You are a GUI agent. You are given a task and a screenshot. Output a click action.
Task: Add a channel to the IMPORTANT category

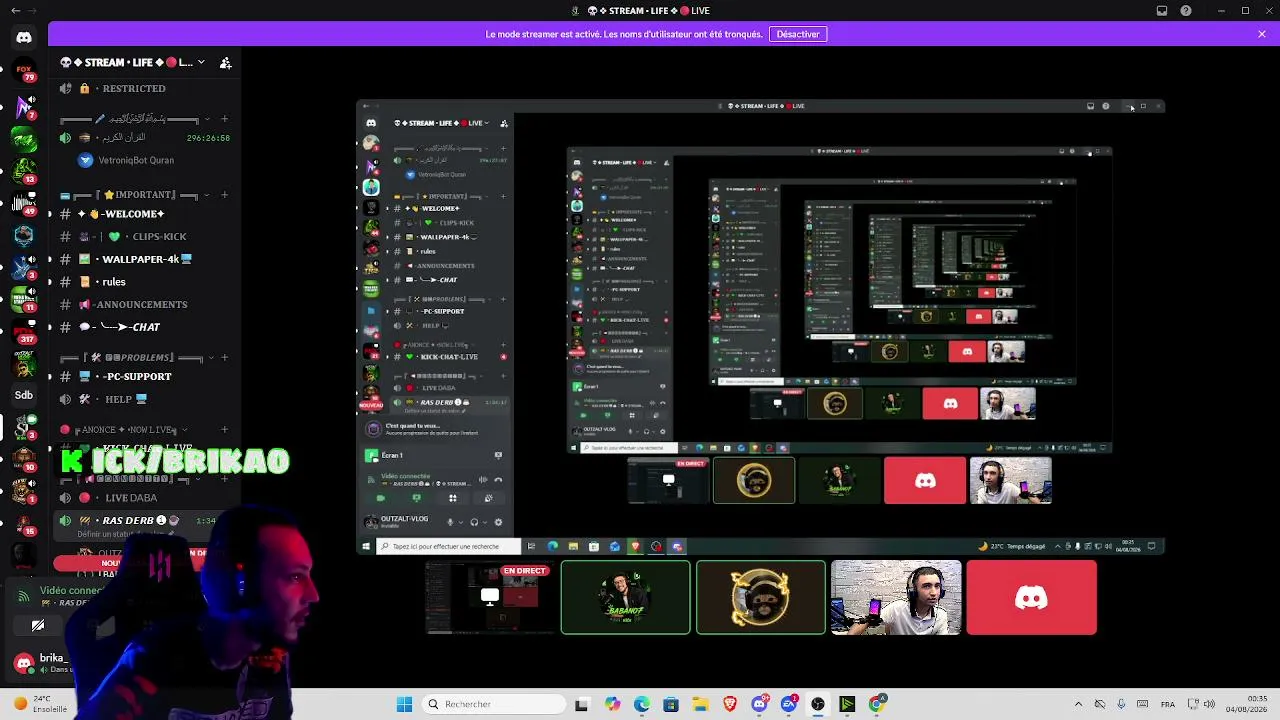[224, 195]
